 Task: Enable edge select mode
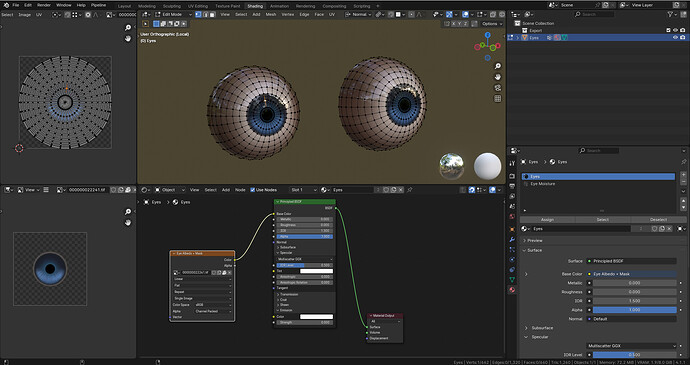click(206, 15)
